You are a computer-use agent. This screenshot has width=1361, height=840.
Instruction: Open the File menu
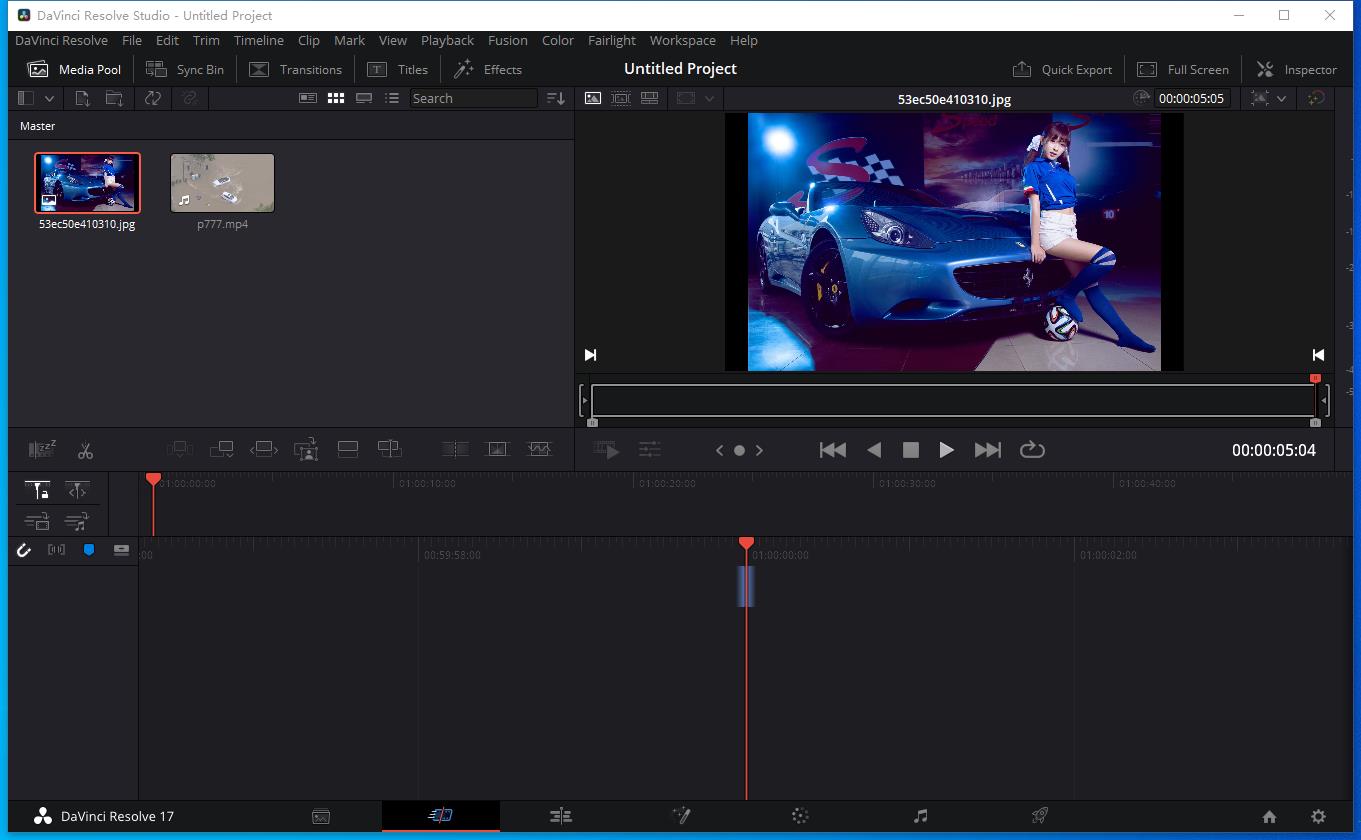[x=132, y=40]
